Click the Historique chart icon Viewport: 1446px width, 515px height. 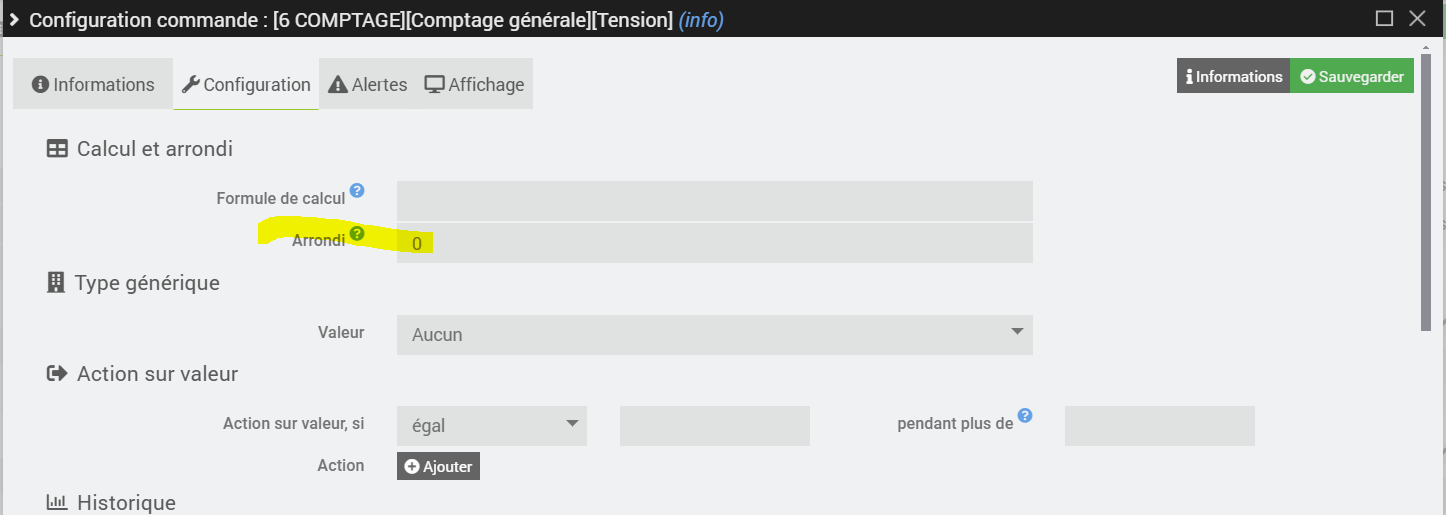click(x=57, y=502)
